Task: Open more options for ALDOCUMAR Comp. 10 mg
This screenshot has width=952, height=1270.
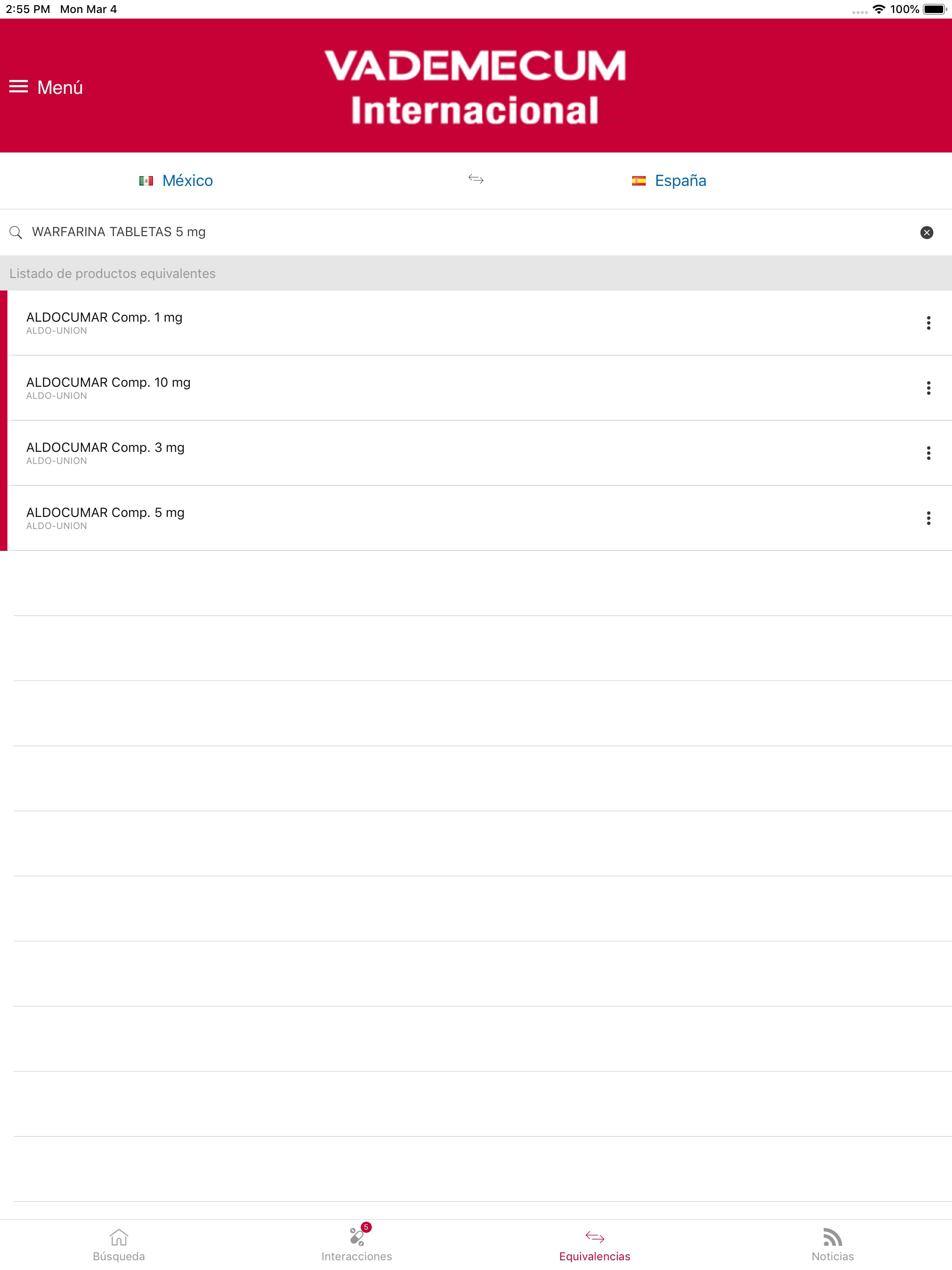Action: point(928,388)
